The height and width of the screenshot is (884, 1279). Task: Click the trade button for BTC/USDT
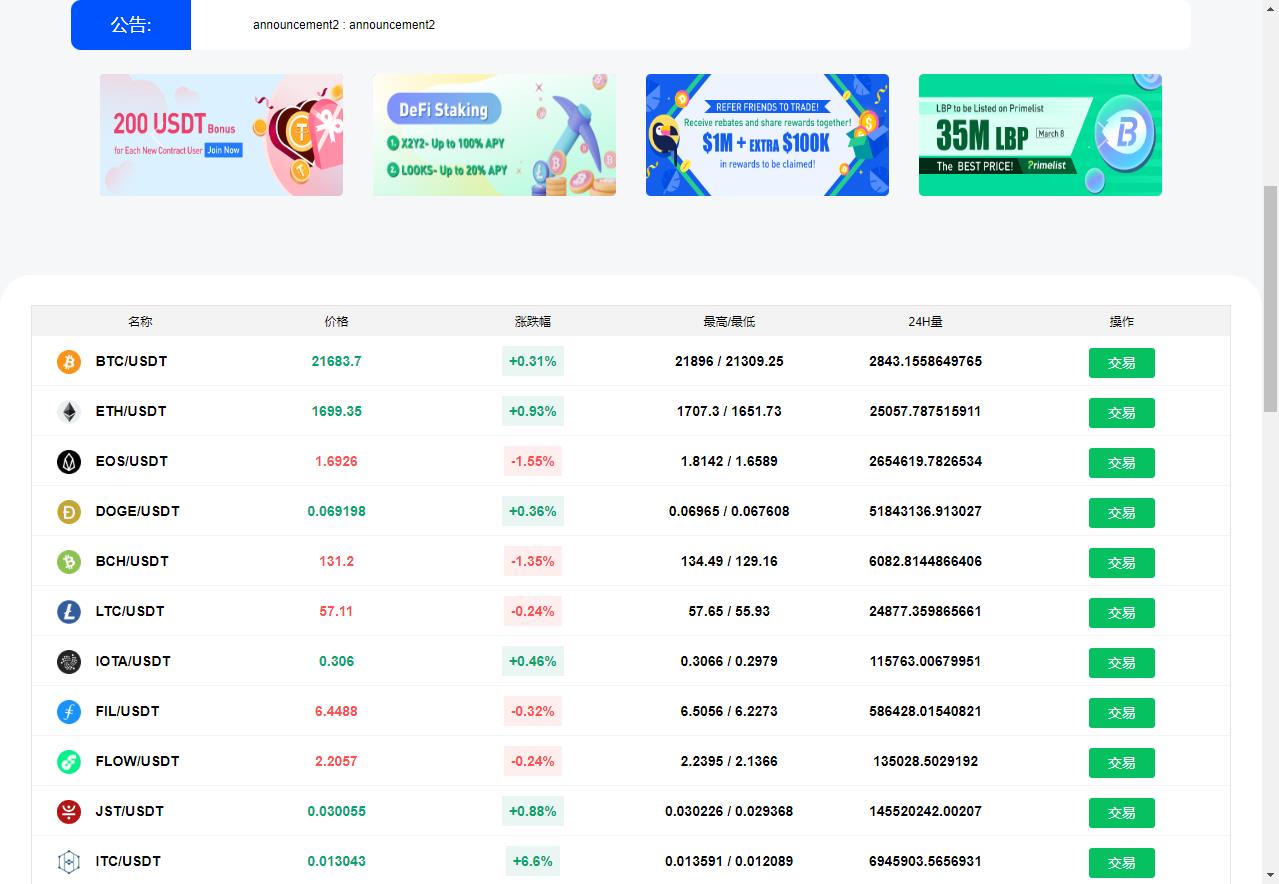click(x=1122, y=363)
